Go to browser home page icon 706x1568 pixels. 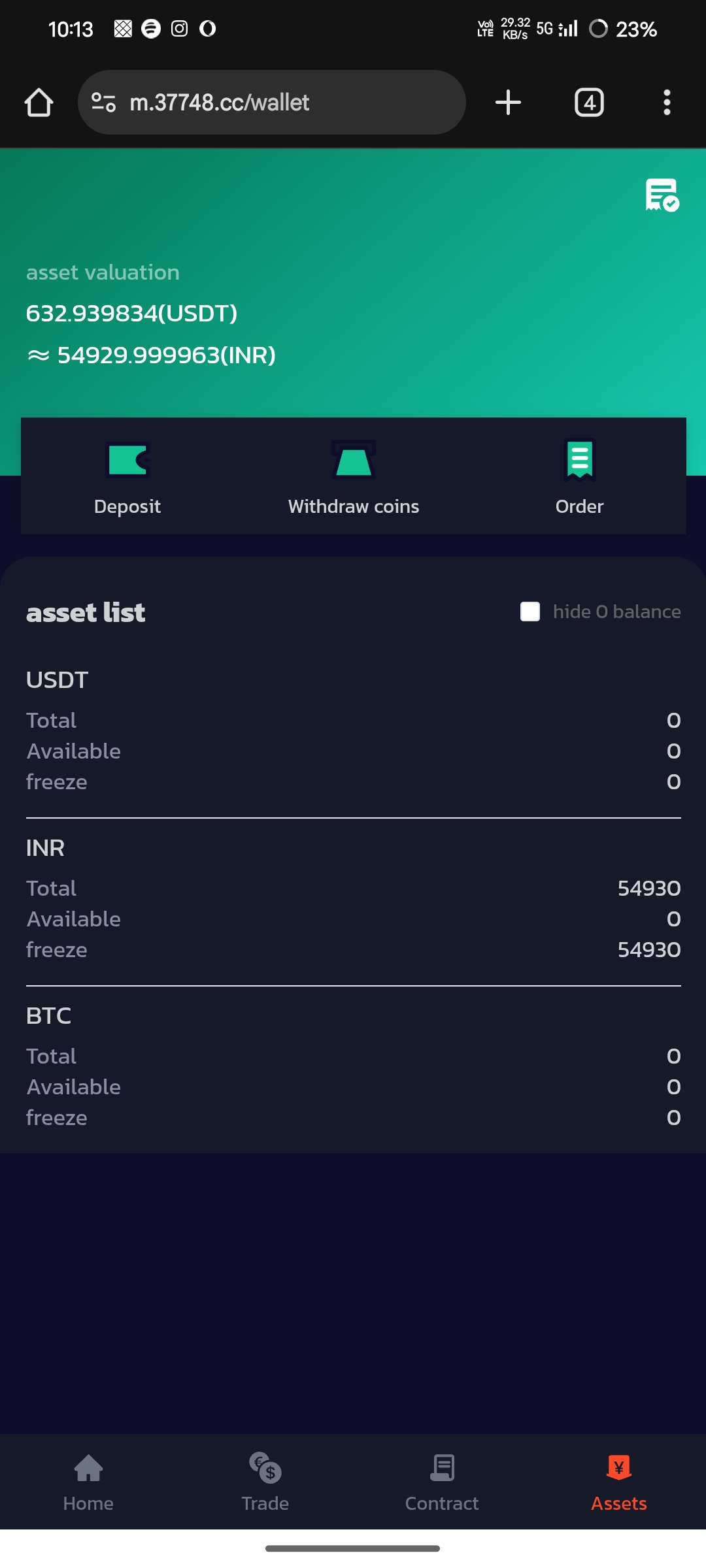[39, 103]
